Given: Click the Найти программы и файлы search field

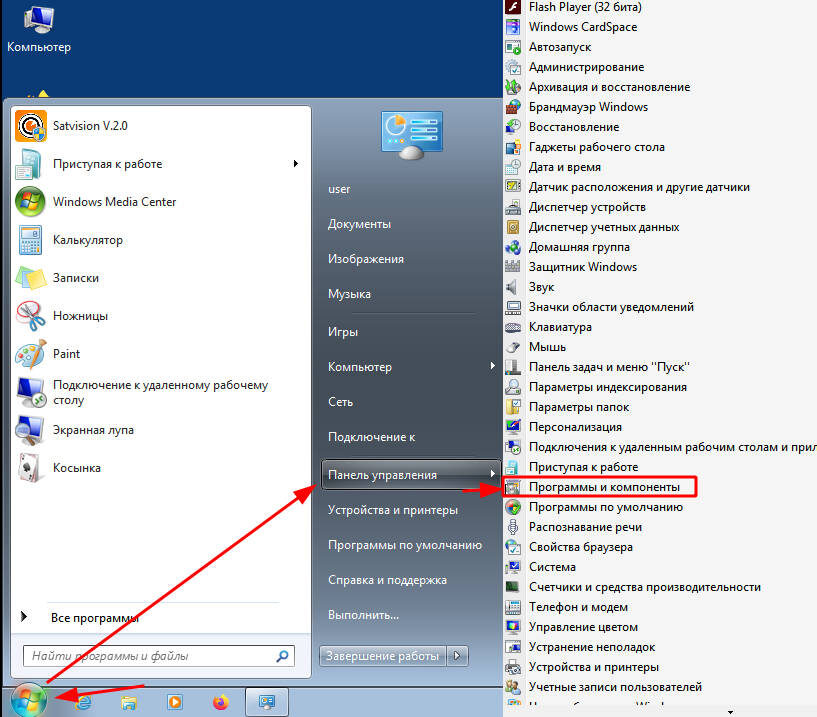Looking at the screenshot, I should 159,656.
